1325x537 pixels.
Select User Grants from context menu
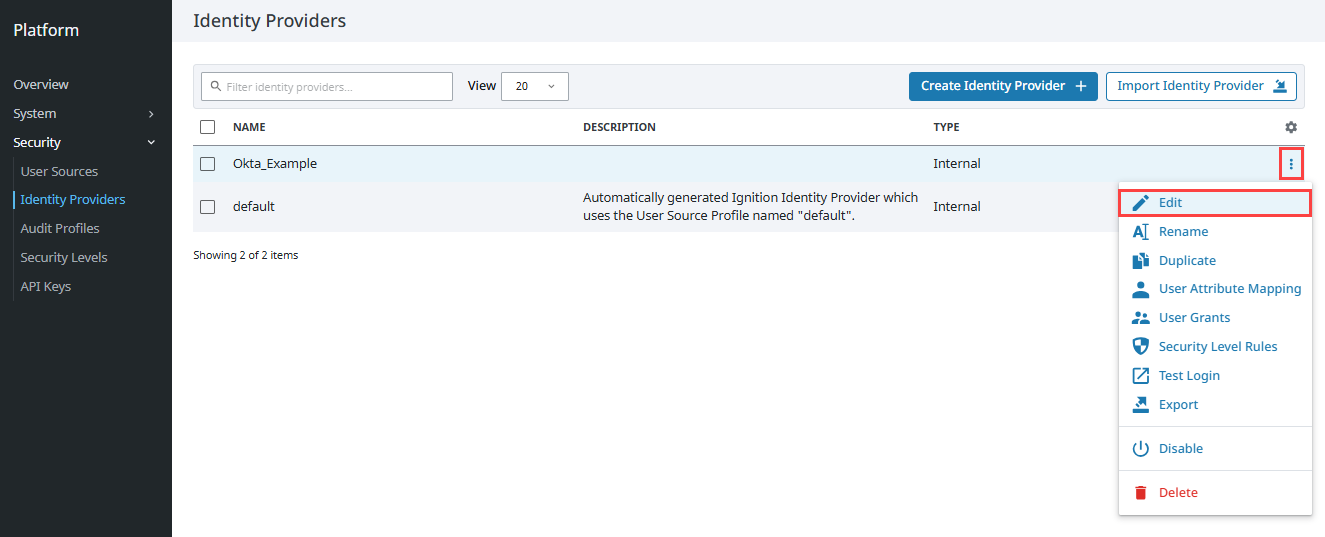[1194, 318]
